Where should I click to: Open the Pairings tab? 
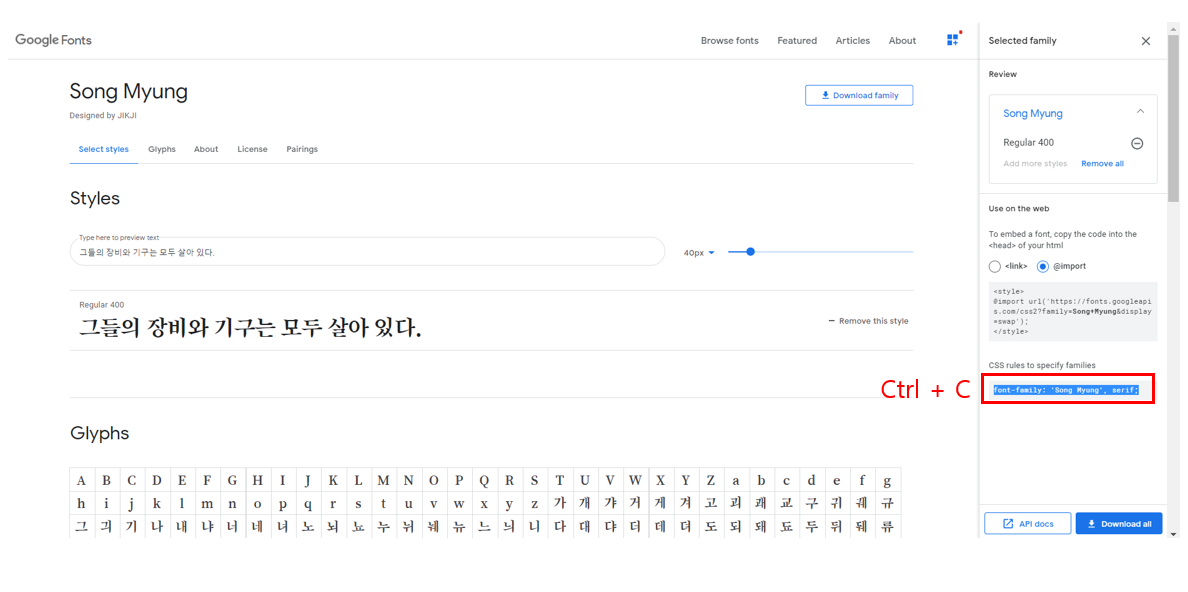tap(302, 149)
